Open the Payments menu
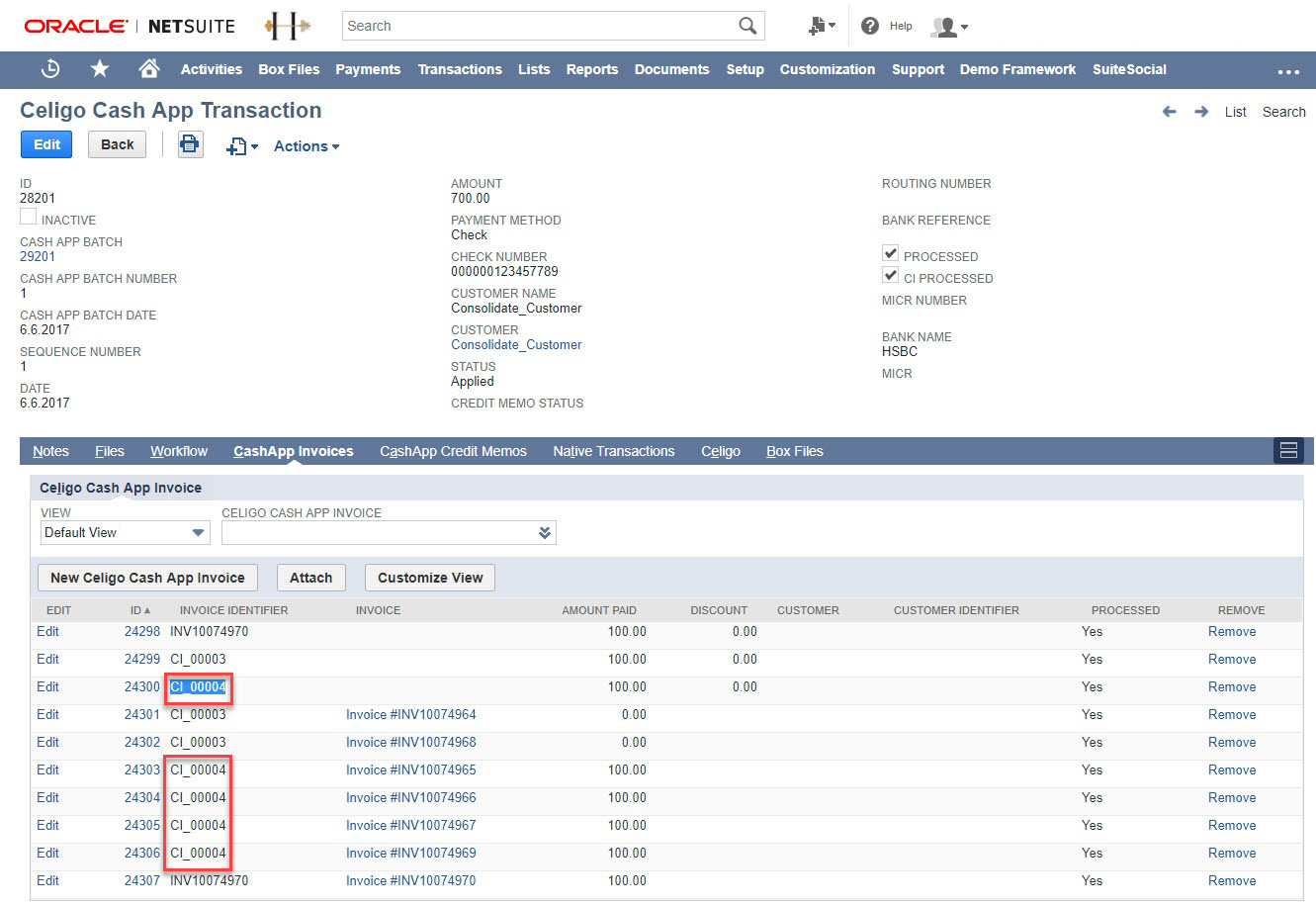Image resolution: width=1316 pixels, height=905 pixels. point(368,69)
